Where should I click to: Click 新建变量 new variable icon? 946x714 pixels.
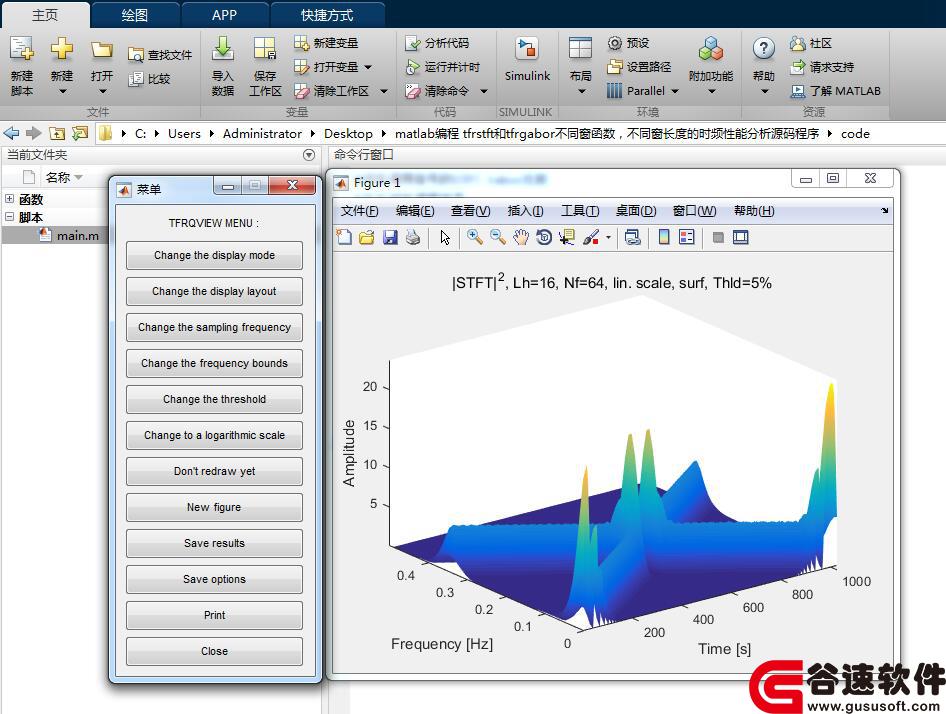coord(301,43)
